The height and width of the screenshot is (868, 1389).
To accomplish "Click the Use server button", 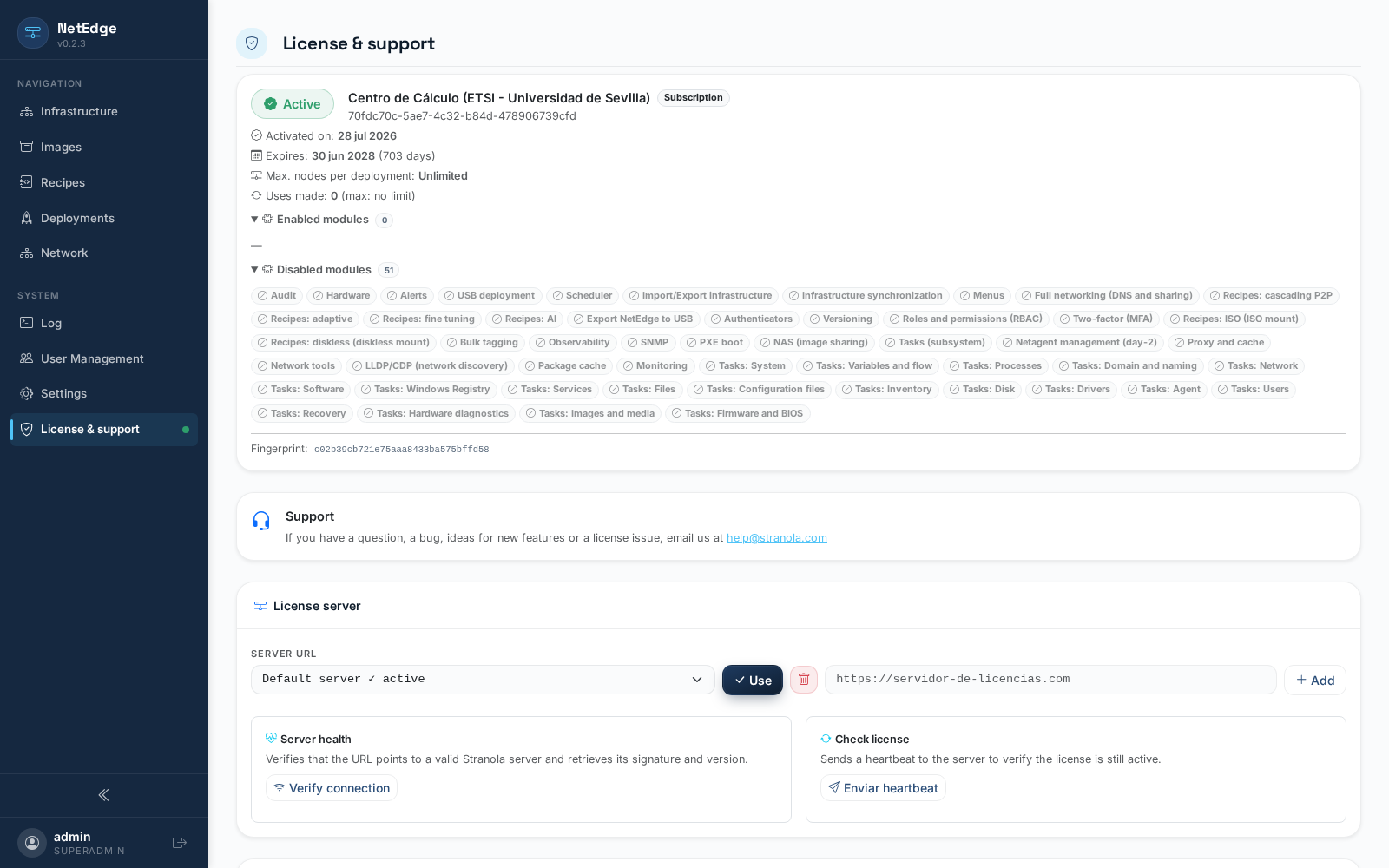I will pyautogui.click(x=753, y=680).
